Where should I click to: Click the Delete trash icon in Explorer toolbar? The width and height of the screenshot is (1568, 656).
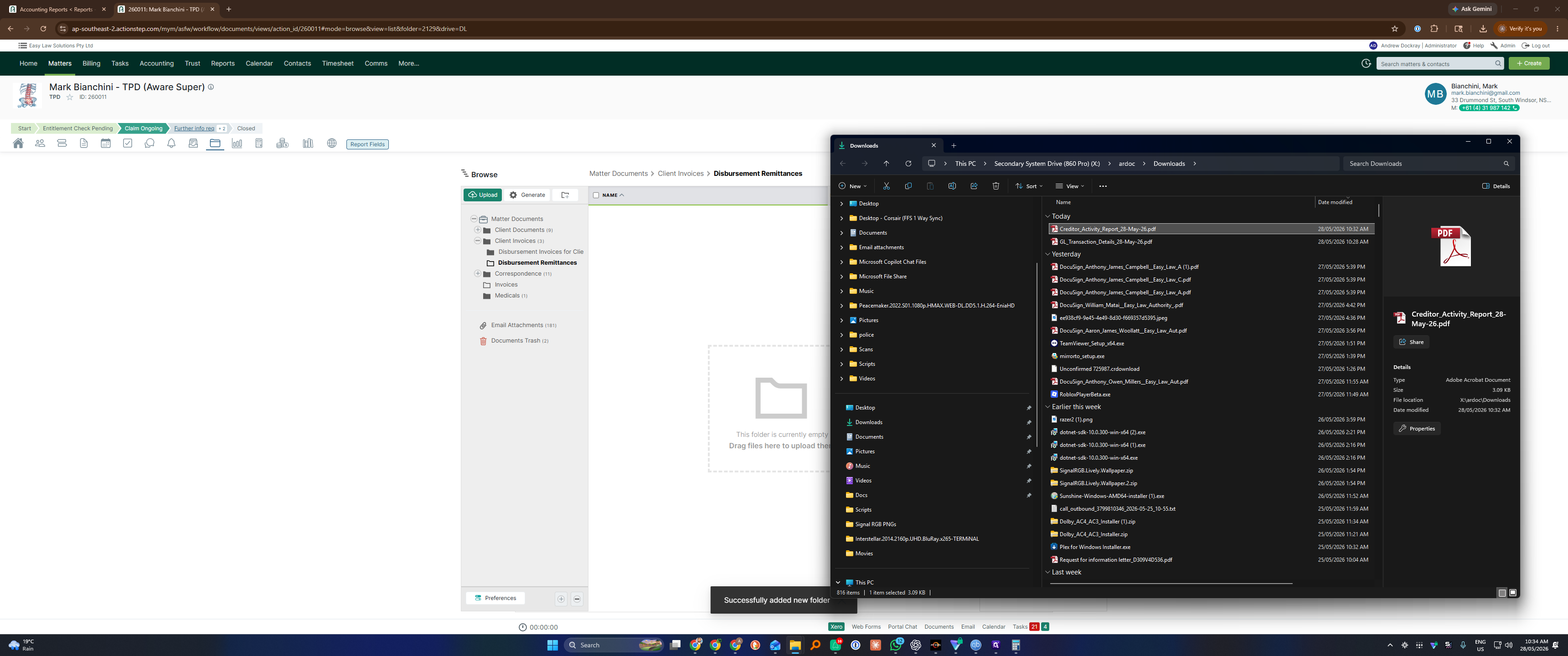[996, 186]
